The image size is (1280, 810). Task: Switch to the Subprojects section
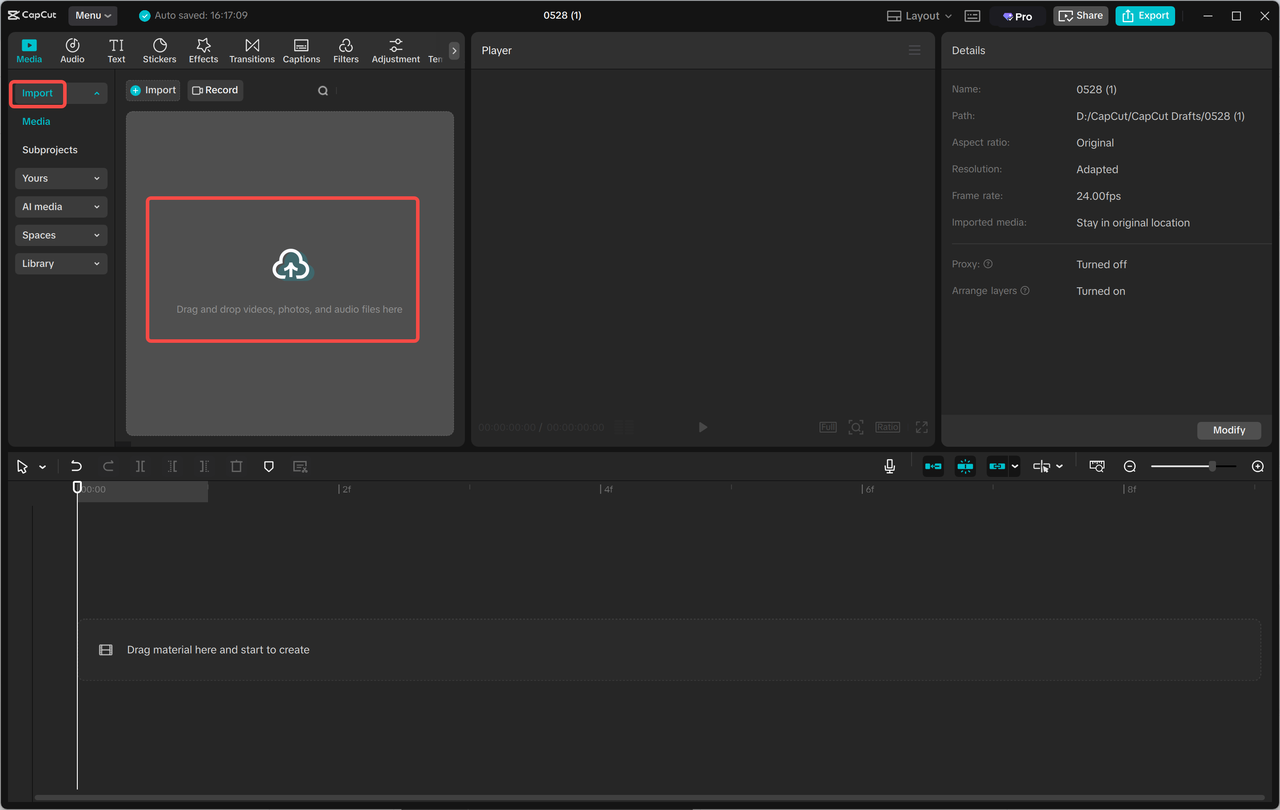tap(48, 149)
